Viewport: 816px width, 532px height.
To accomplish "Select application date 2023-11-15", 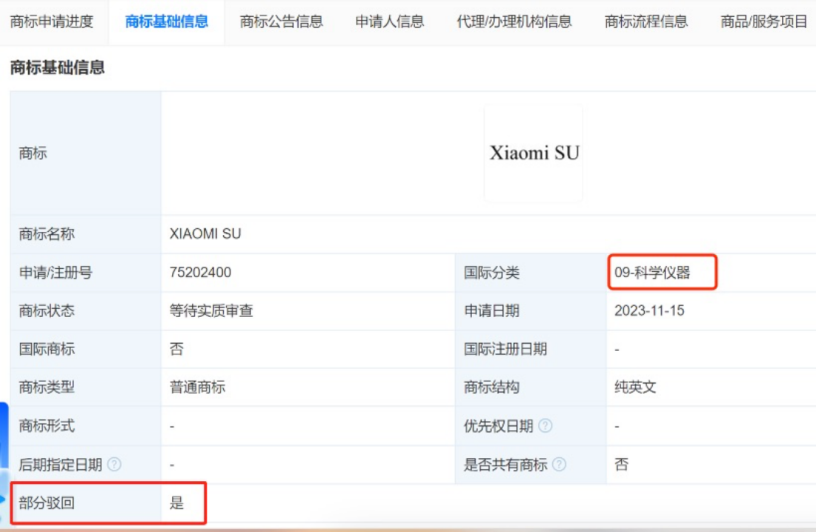I will 649,311.
